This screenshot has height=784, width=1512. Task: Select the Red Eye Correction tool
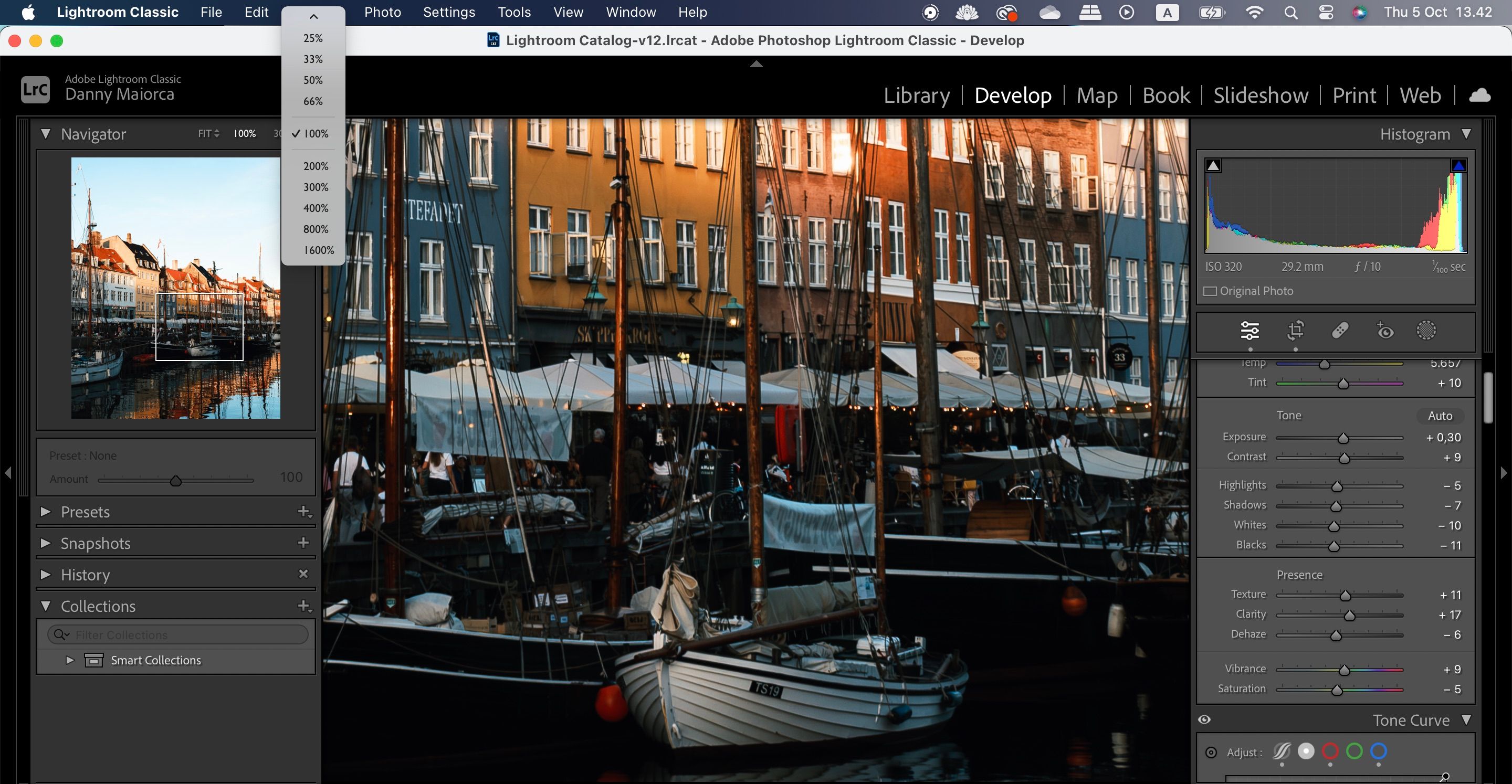[1385, 331]
